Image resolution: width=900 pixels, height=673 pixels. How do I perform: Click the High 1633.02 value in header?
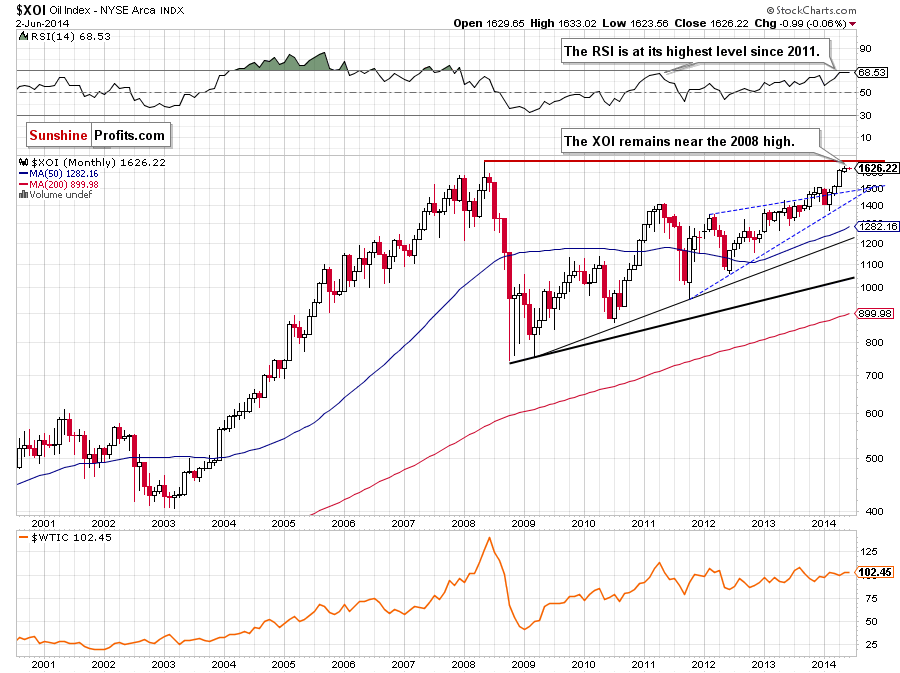(x=563, y=24)
